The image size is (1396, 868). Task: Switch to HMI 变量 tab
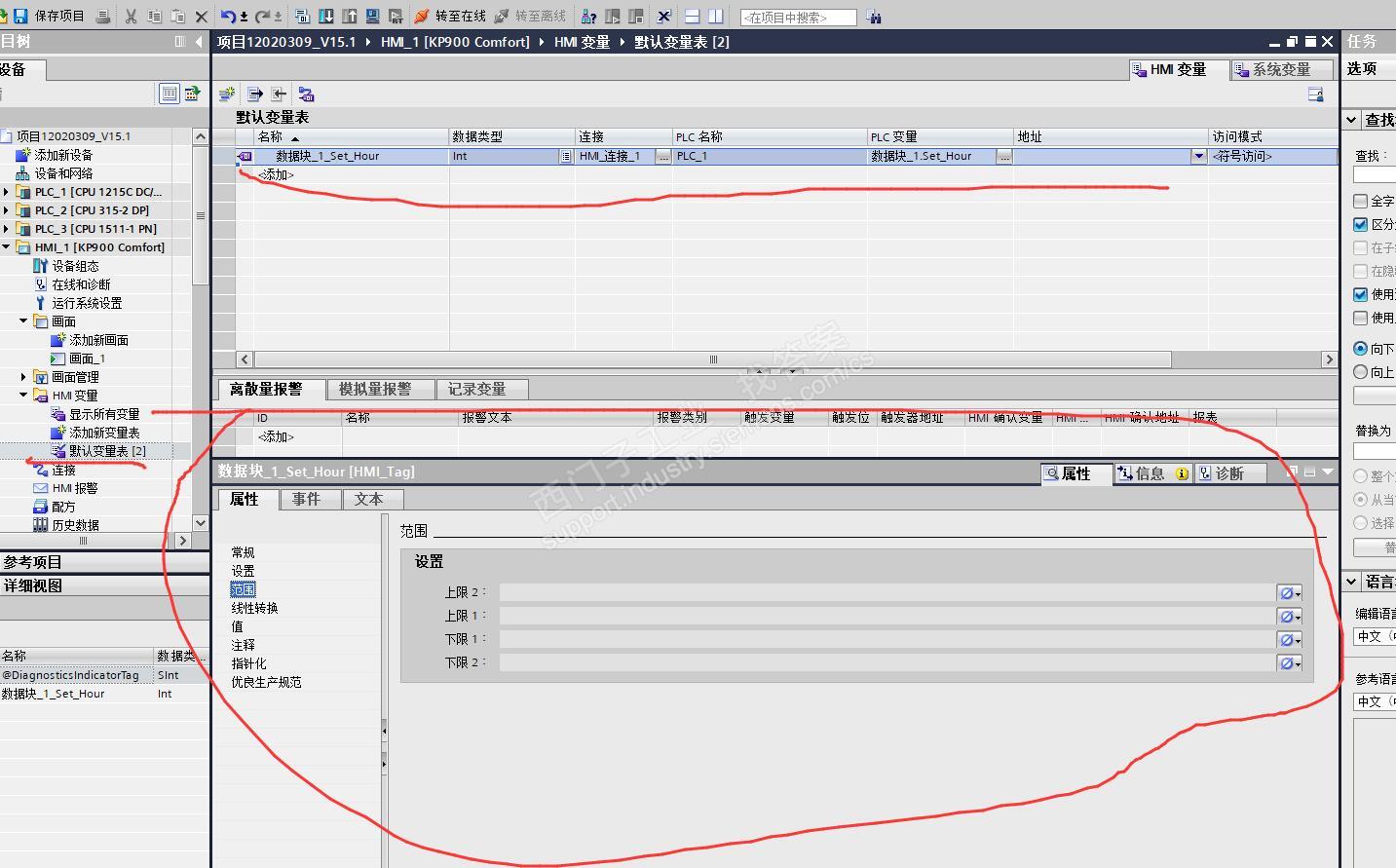(x=1178, y=69)
